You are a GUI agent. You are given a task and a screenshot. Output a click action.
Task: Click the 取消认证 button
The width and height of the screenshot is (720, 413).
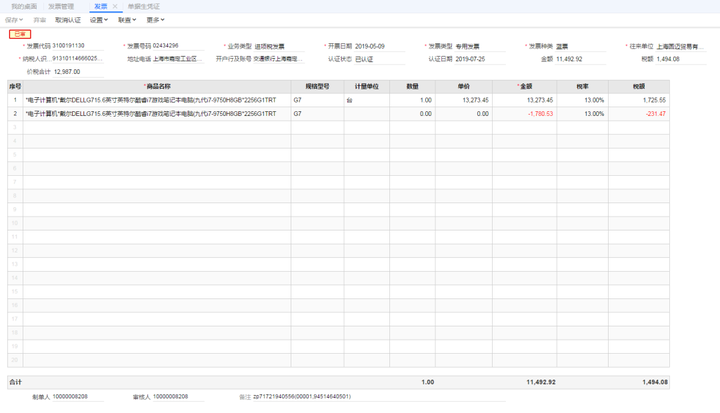68,20
